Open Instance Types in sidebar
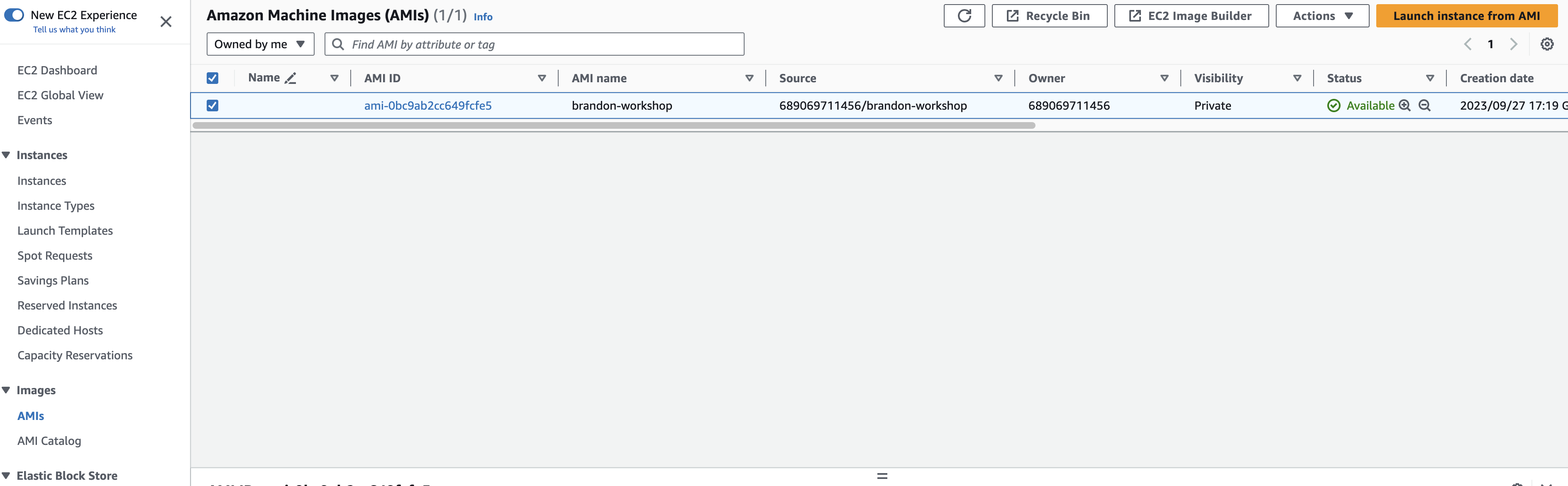 [56, 206]
